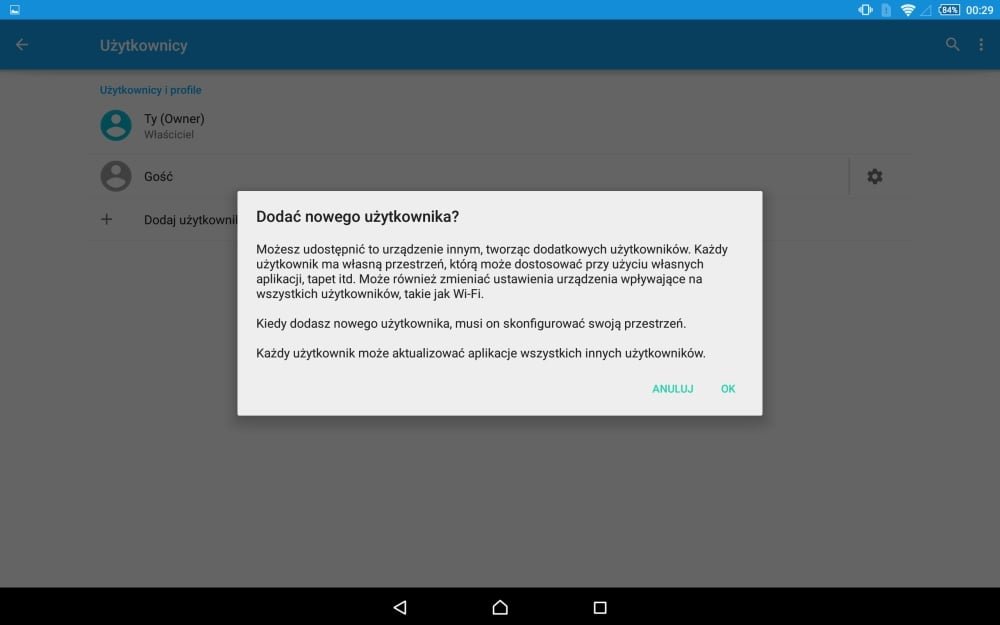Tap the Użytkownicy page title
Image resolution: width=1000 pixels, height=625 pixels.
click(x=143, y=45)
